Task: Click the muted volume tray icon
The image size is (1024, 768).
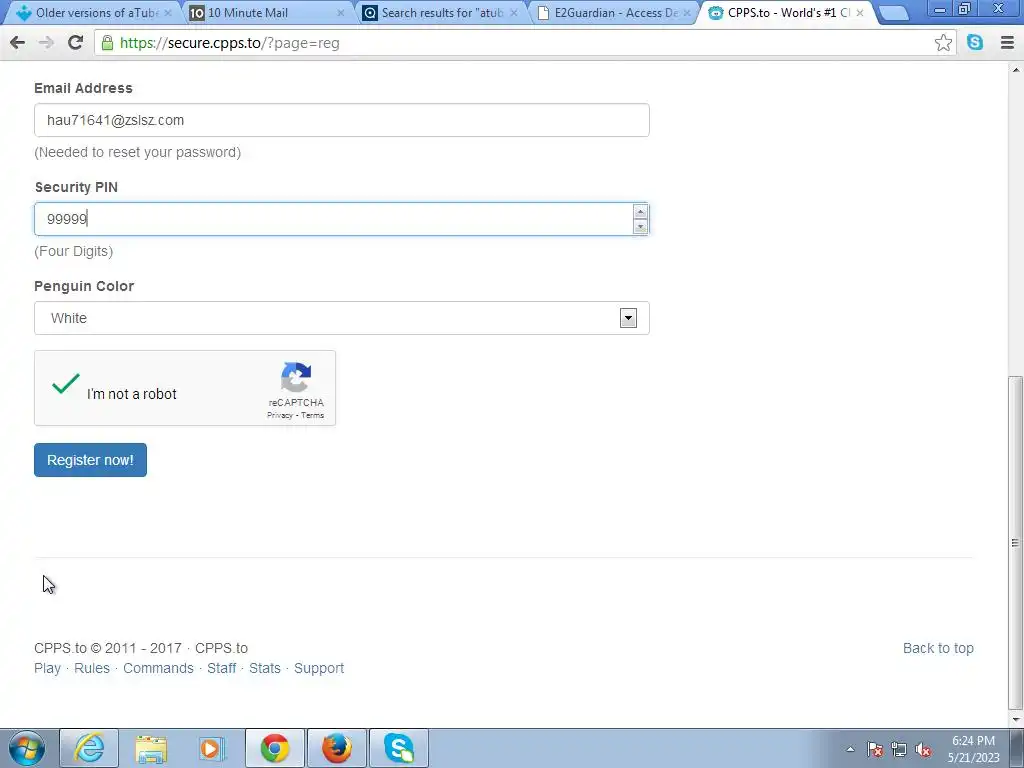Action: tap(923, 749)
